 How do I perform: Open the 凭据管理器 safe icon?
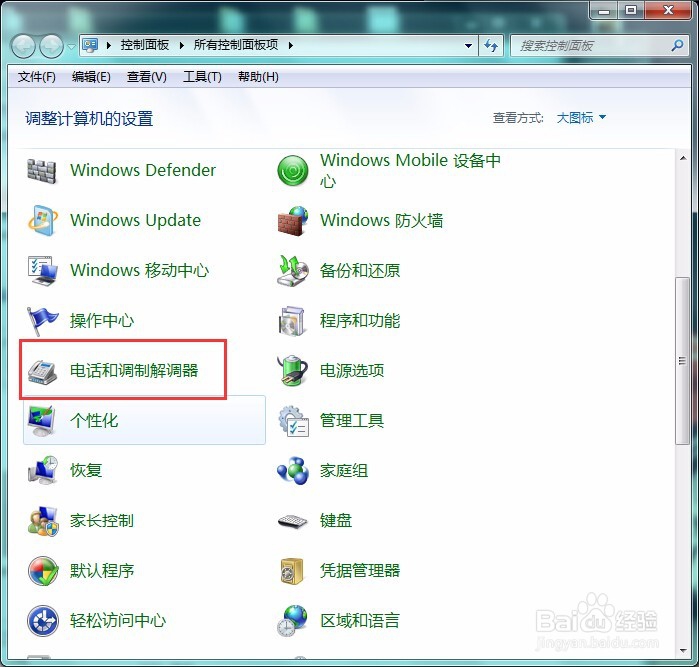[292, 571]
